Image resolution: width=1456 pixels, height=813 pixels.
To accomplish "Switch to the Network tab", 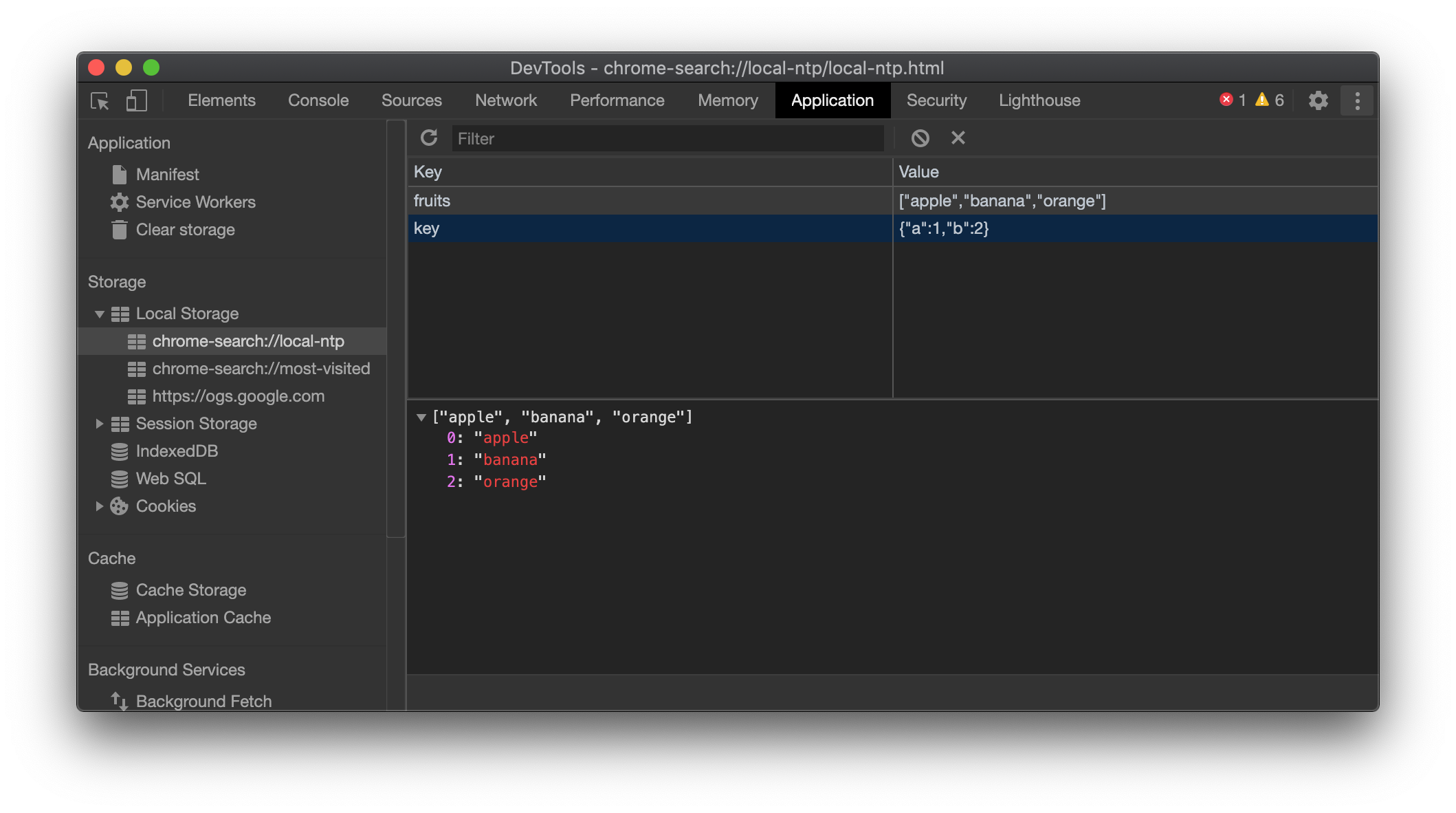I will (505, 100).
